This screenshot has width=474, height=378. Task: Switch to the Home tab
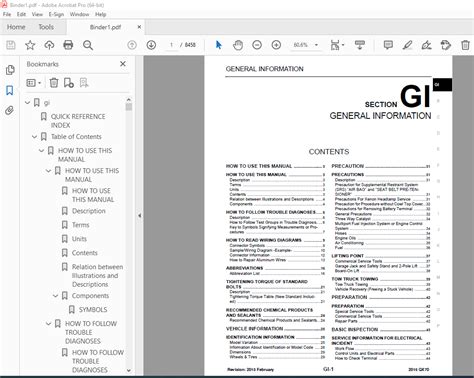coord(16,27)
